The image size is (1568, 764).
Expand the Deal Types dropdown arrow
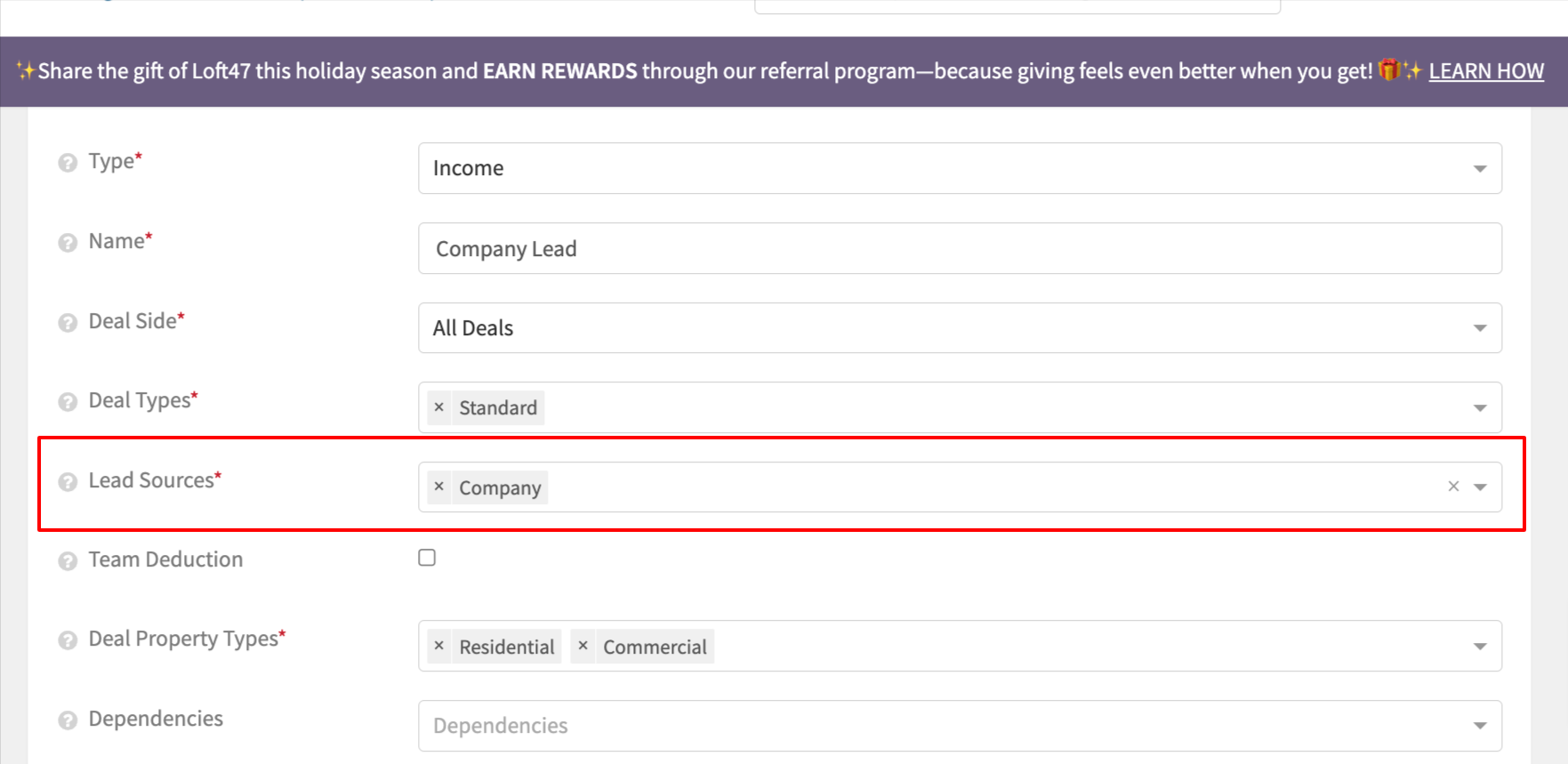point(1480,408)
